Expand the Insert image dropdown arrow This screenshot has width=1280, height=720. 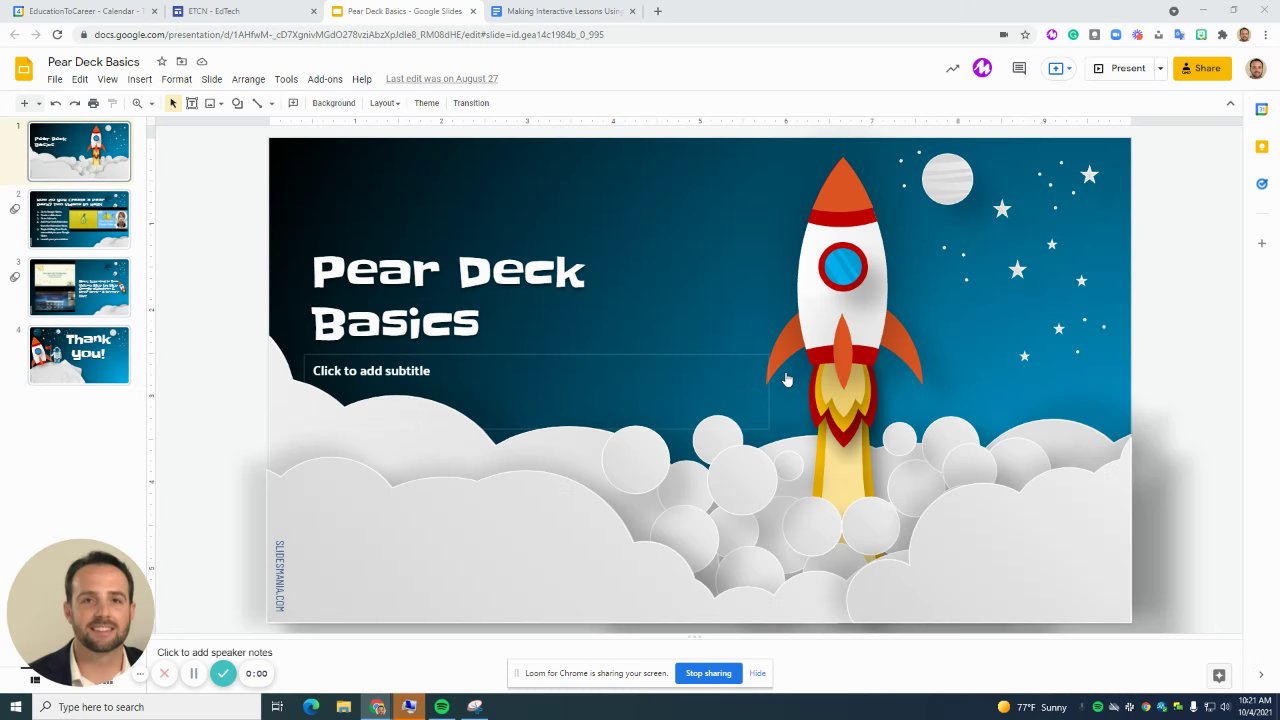click(x=221, y=103)
